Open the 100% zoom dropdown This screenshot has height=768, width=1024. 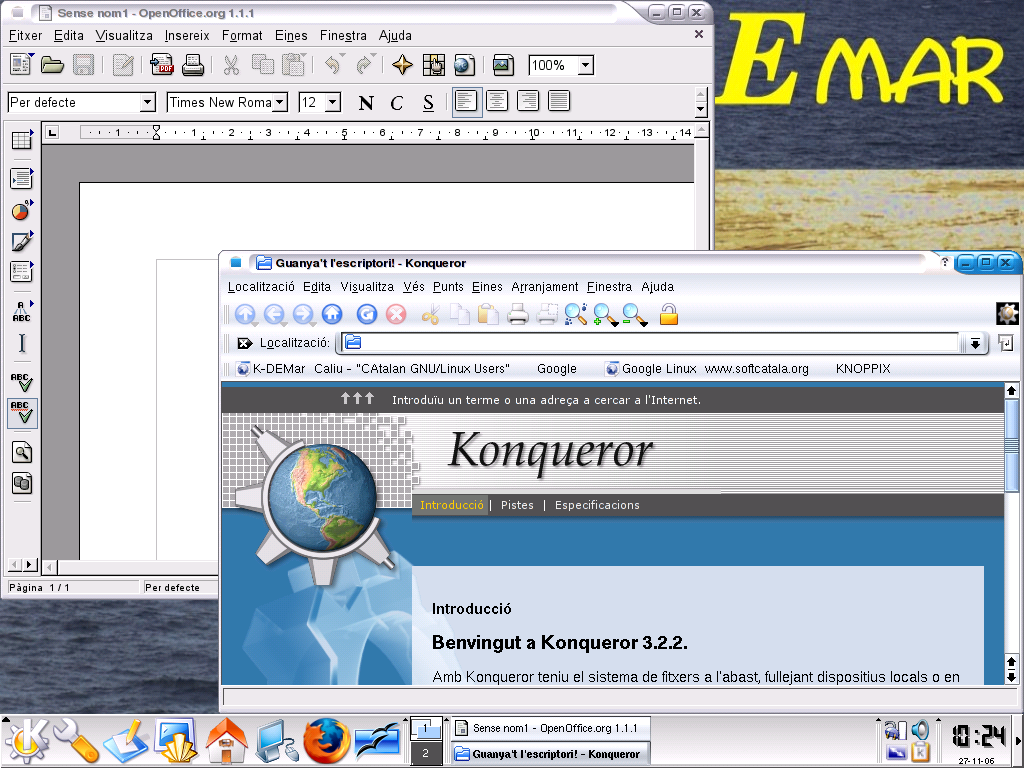coord(585,66)
